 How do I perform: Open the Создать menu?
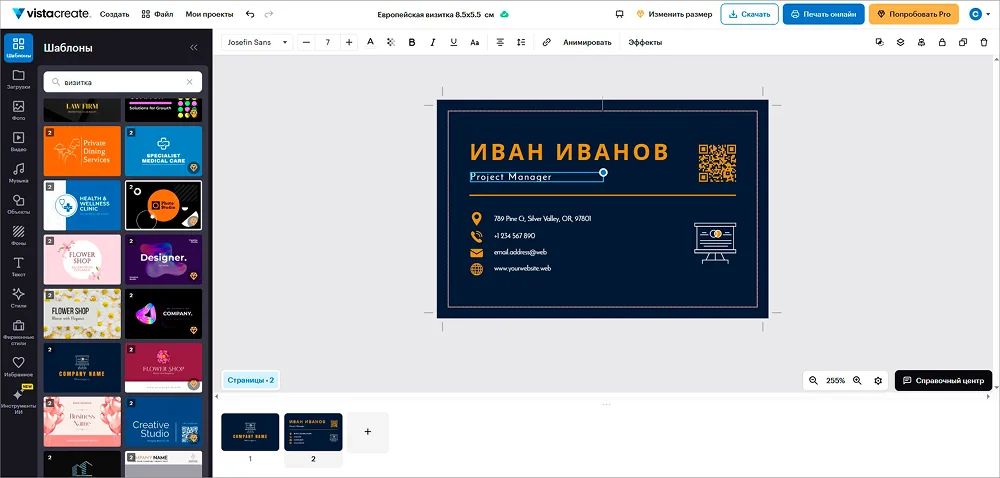pyautogui.click(x=115, y=14)
